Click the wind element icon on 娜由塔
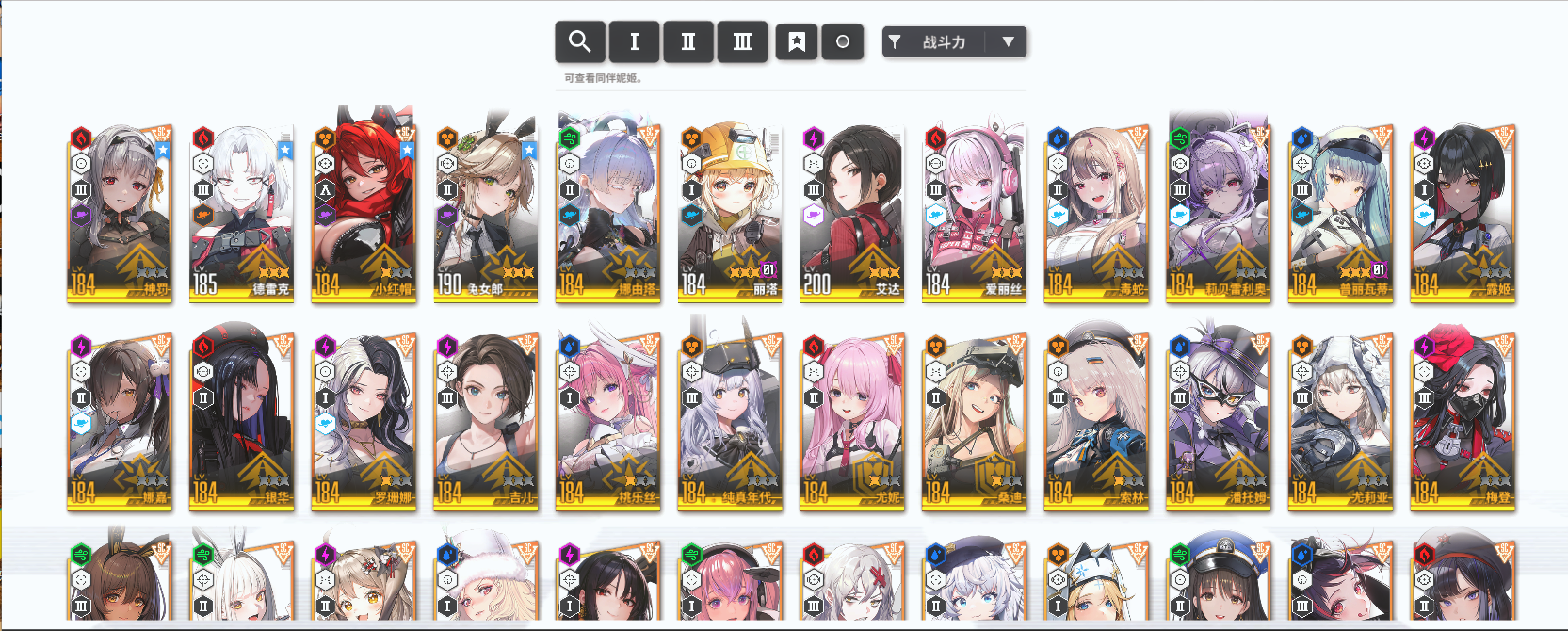The image size is (1568, 631). pos(569,138)
